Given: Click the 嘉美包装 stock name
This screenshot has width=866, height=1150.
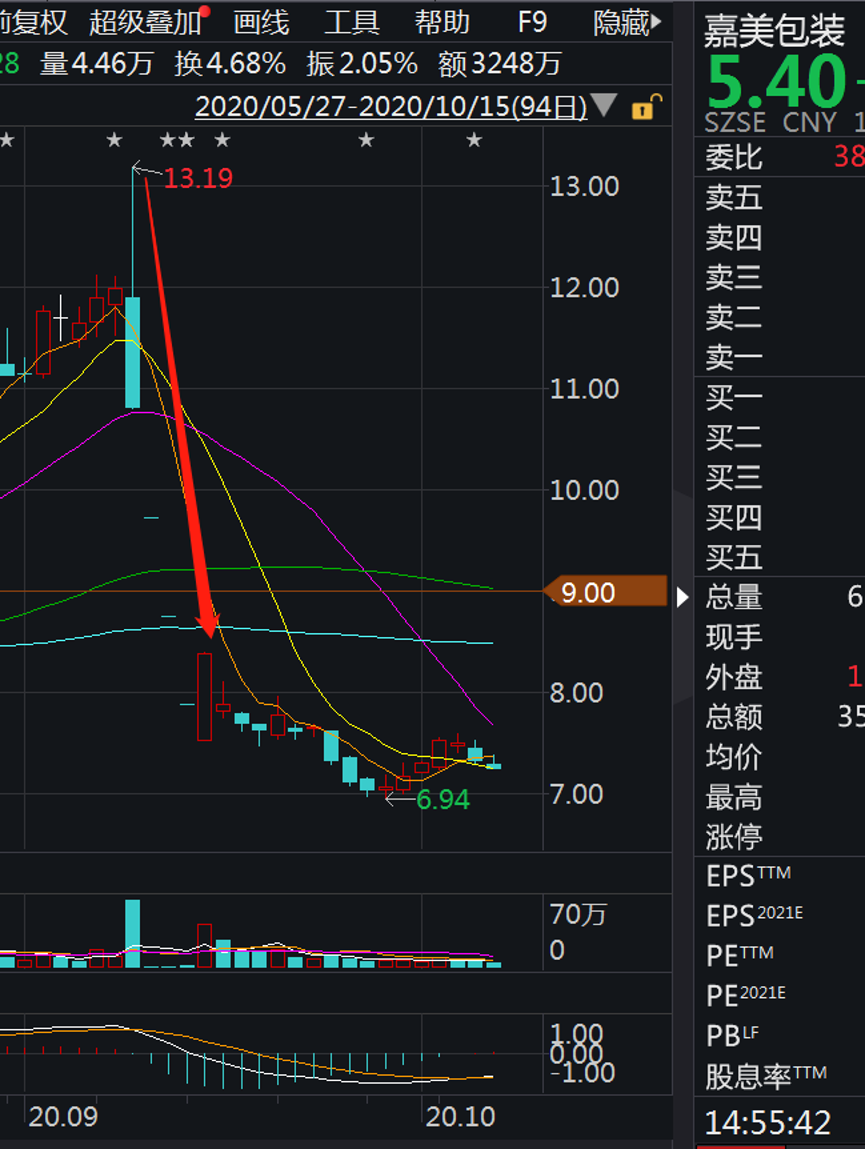Looking at the screenshot, I should [775, 31].
